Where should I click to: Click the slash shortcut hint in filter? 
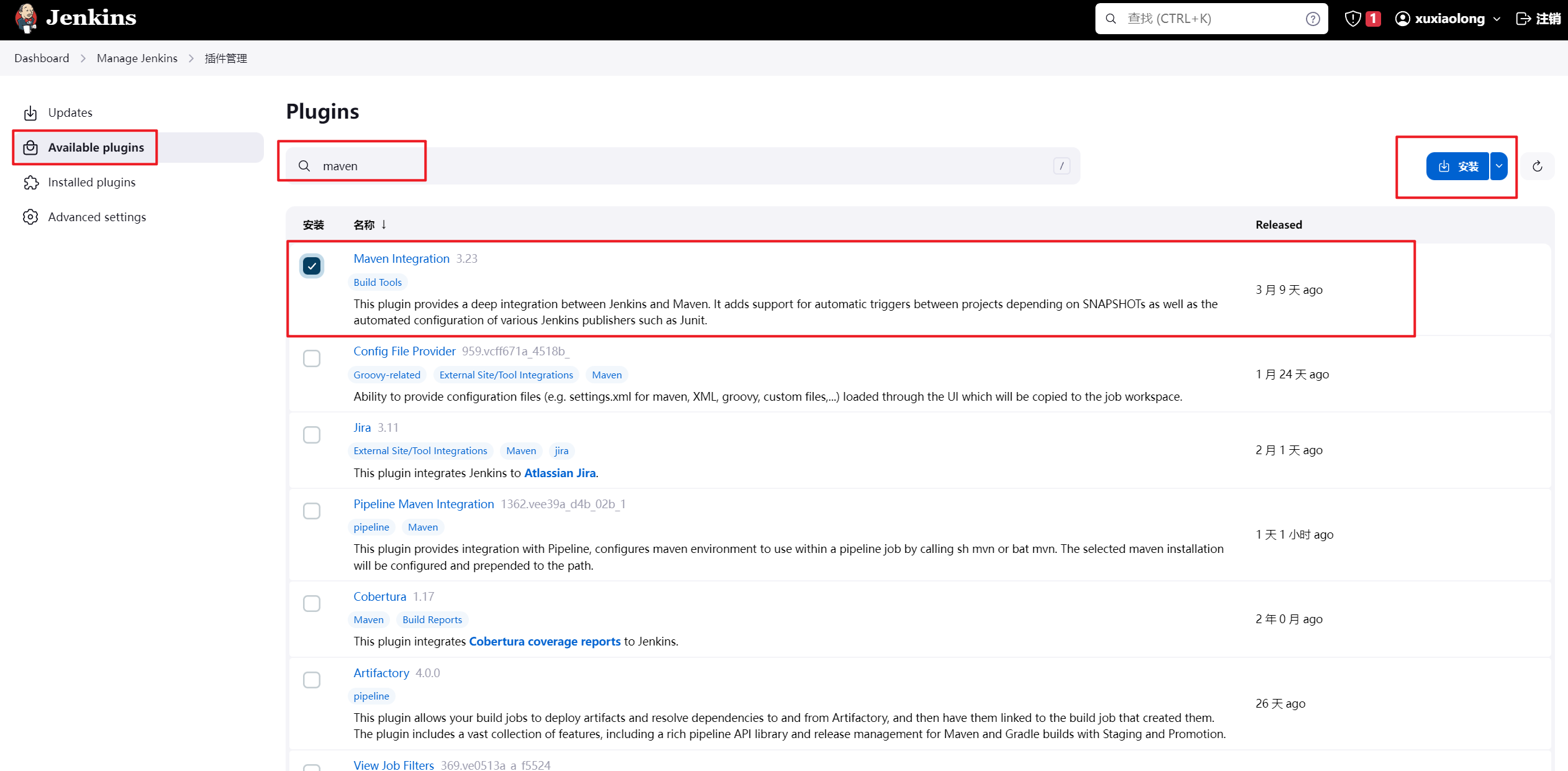coord(1062,166)
